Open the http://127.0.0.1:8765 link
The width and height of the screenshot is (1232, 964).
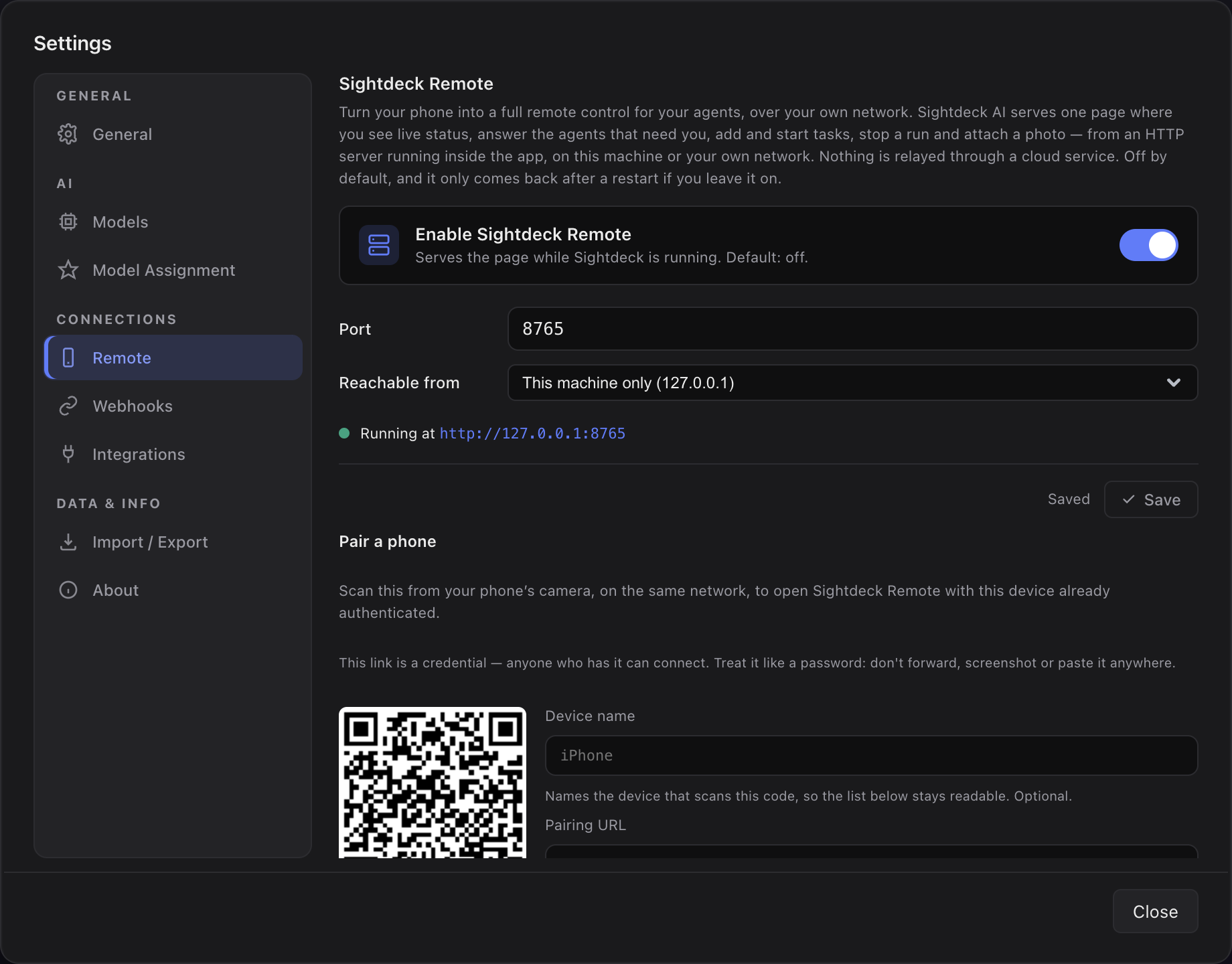(532, 433)
